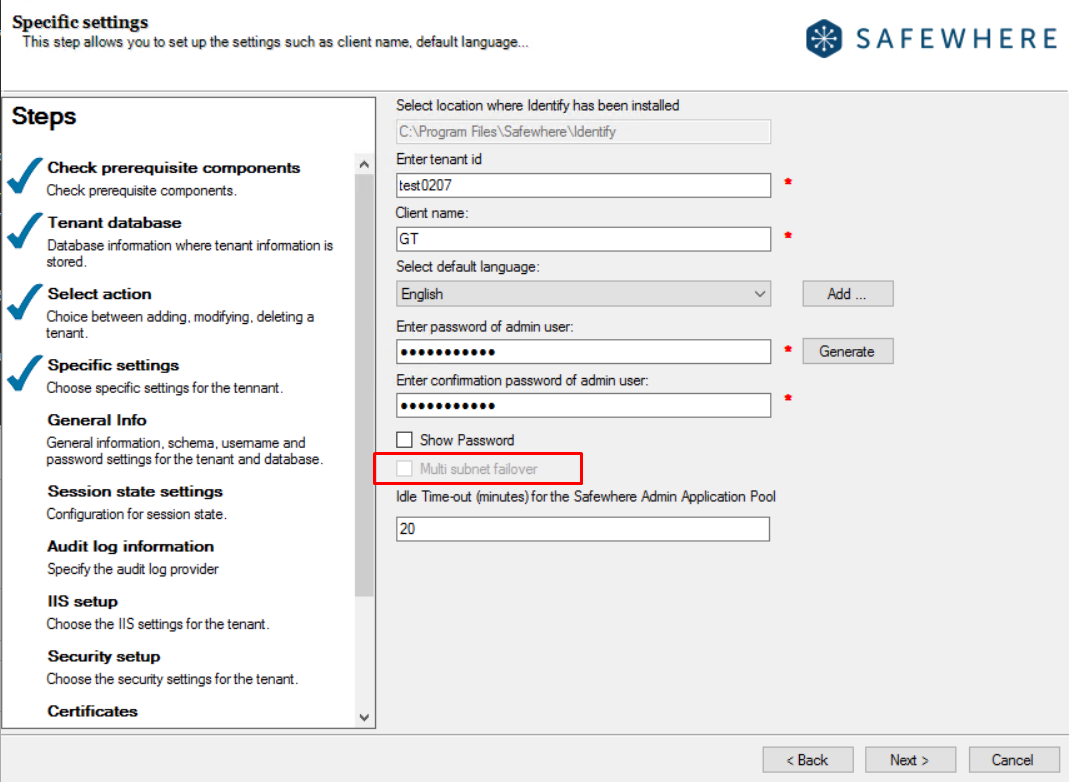Click checkmark beside Check prerequisite components
This screenshot has height=782, width=1069.
pos(25,176)
